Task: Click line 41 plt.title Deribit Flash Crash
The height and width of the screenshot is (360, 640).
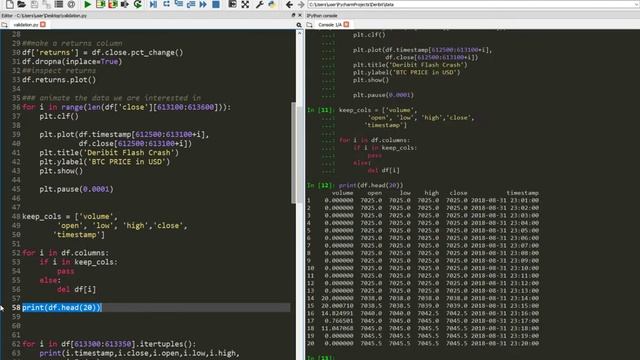Action: [x=109, y=153]
